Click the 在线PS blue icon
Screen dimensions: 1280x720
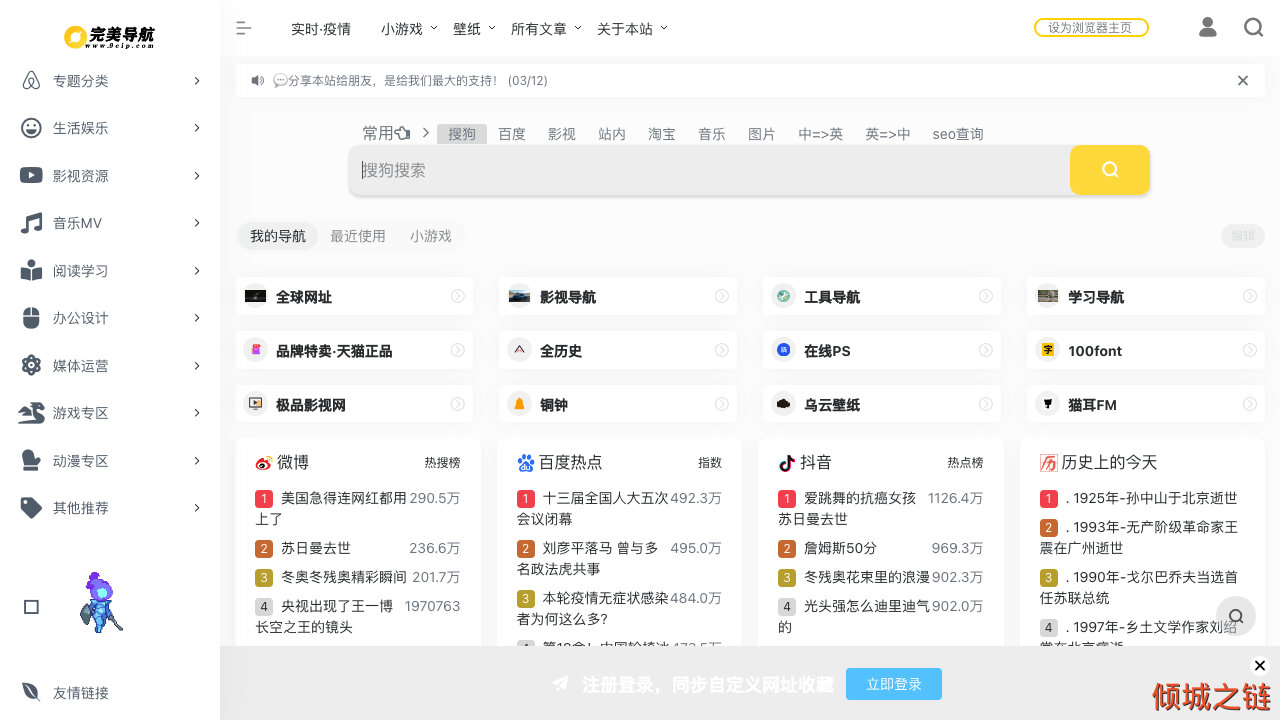point(783,350)
